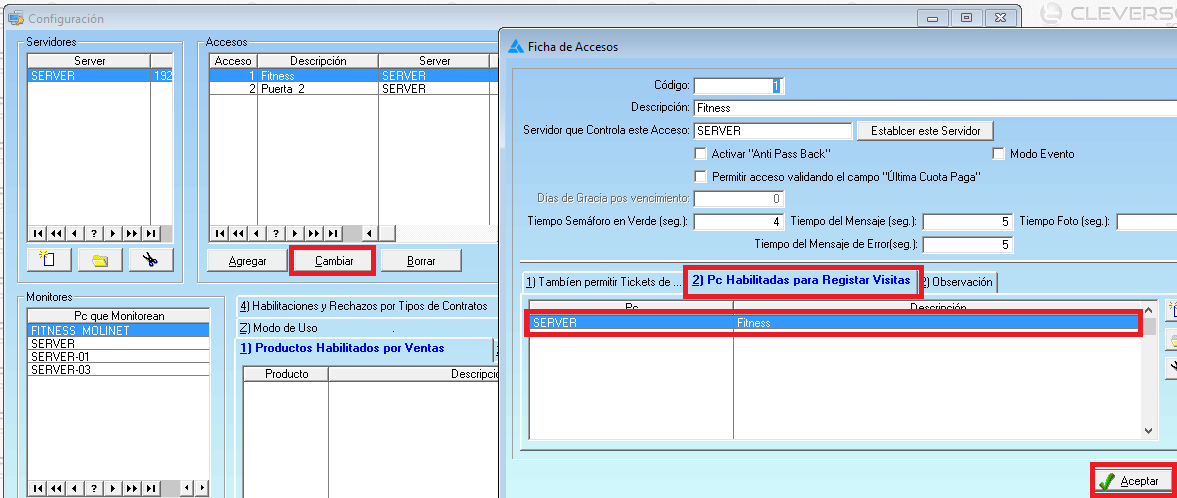The width and height of the screenshot is (1177, 498).
Task: Toggle the Modo Evento checkbox
Action: [x=998, y=154]
